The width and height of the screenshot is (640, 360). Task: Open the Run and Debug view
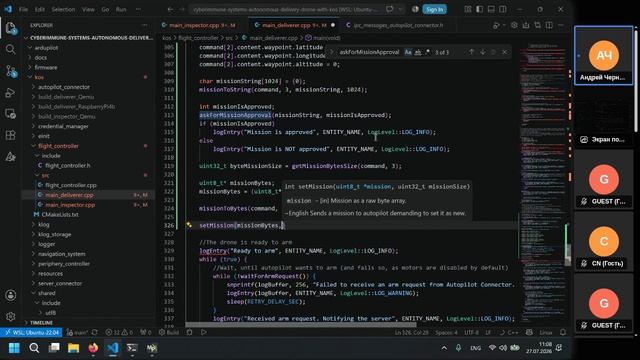pyautogui.click(x=11, y=93)
